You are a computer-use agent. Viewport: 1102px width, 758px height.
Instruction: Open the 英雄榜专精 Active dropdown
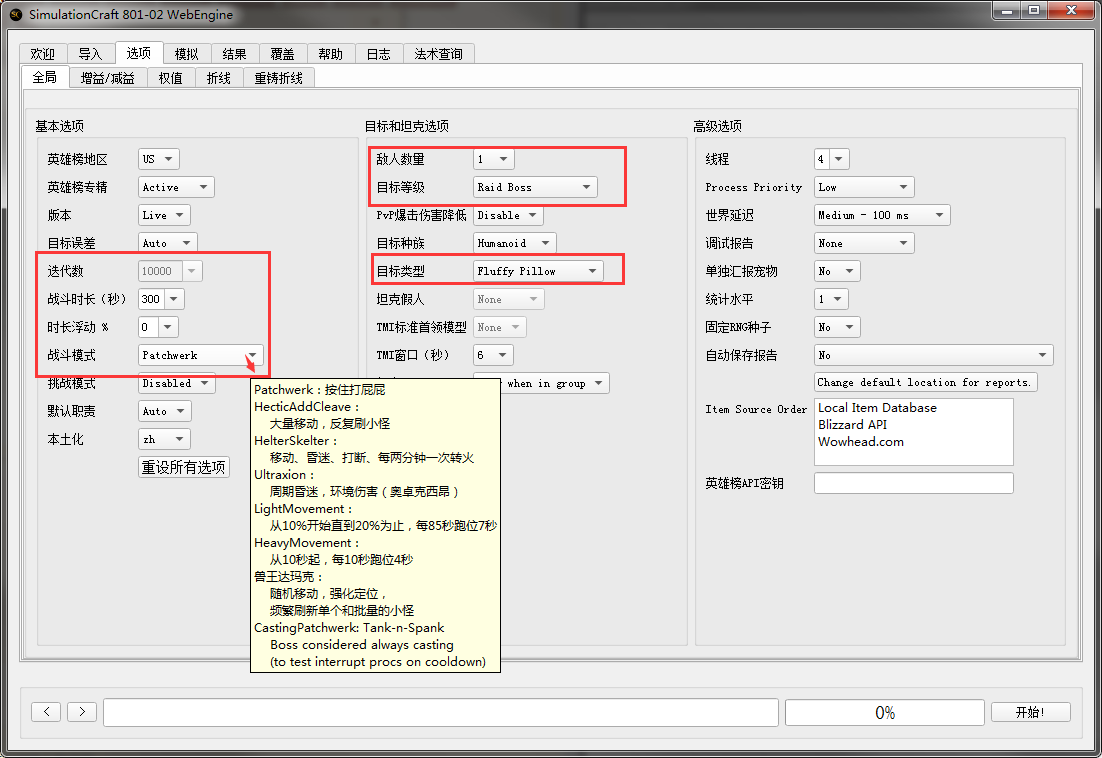[x=176, y=187]
